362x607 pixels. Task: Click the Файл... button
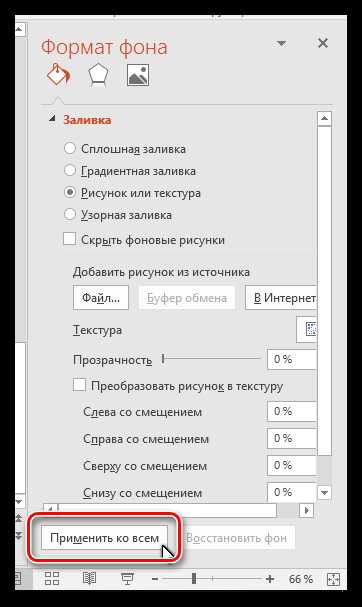point(101,298)
